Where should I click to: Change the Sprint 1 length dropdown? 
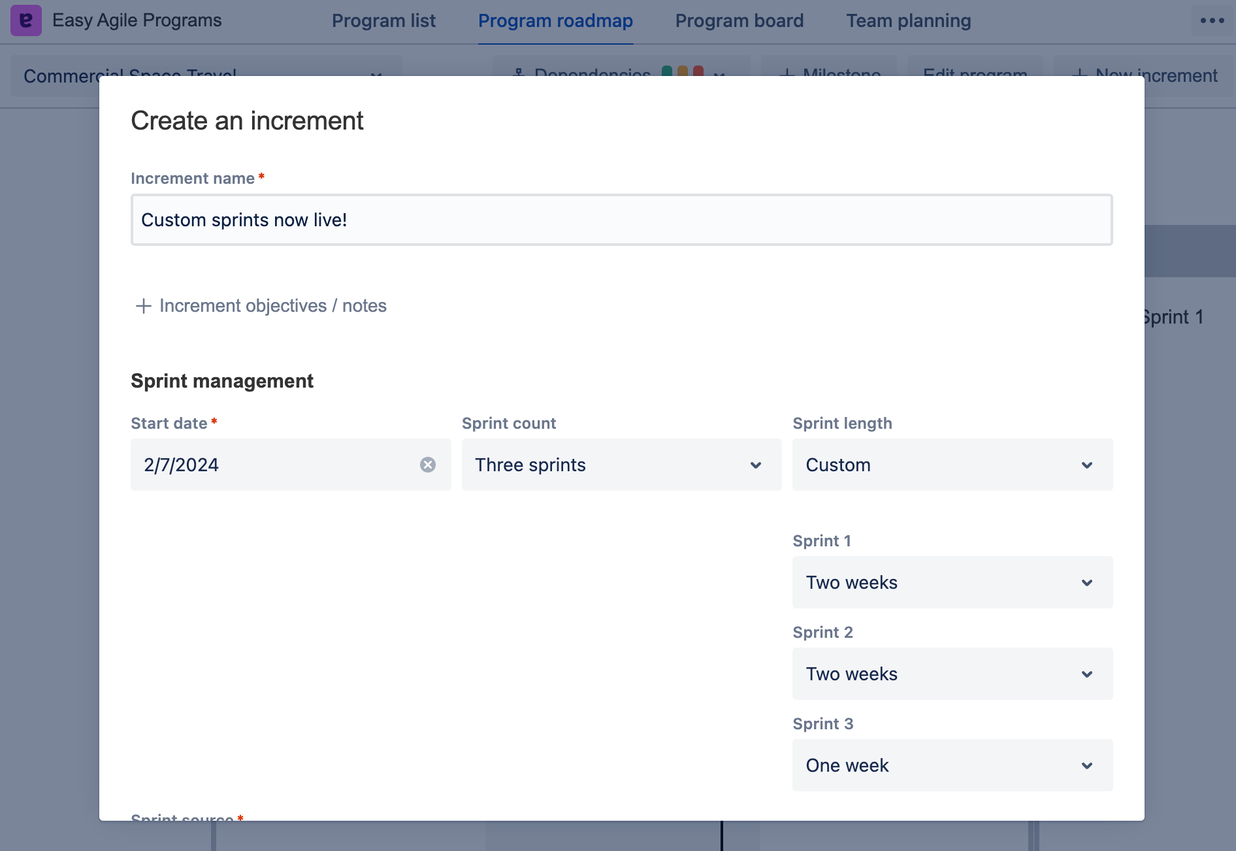coord(952,582)
